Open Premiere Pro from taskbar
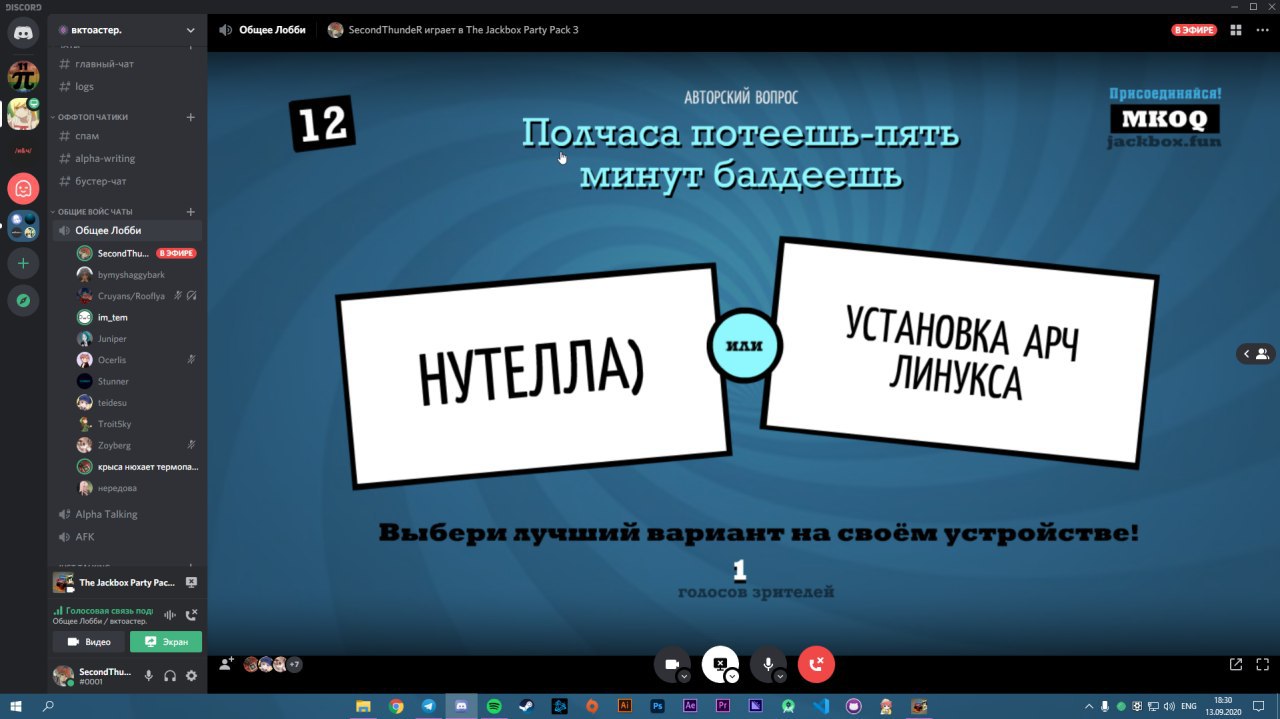 point(723,706)
